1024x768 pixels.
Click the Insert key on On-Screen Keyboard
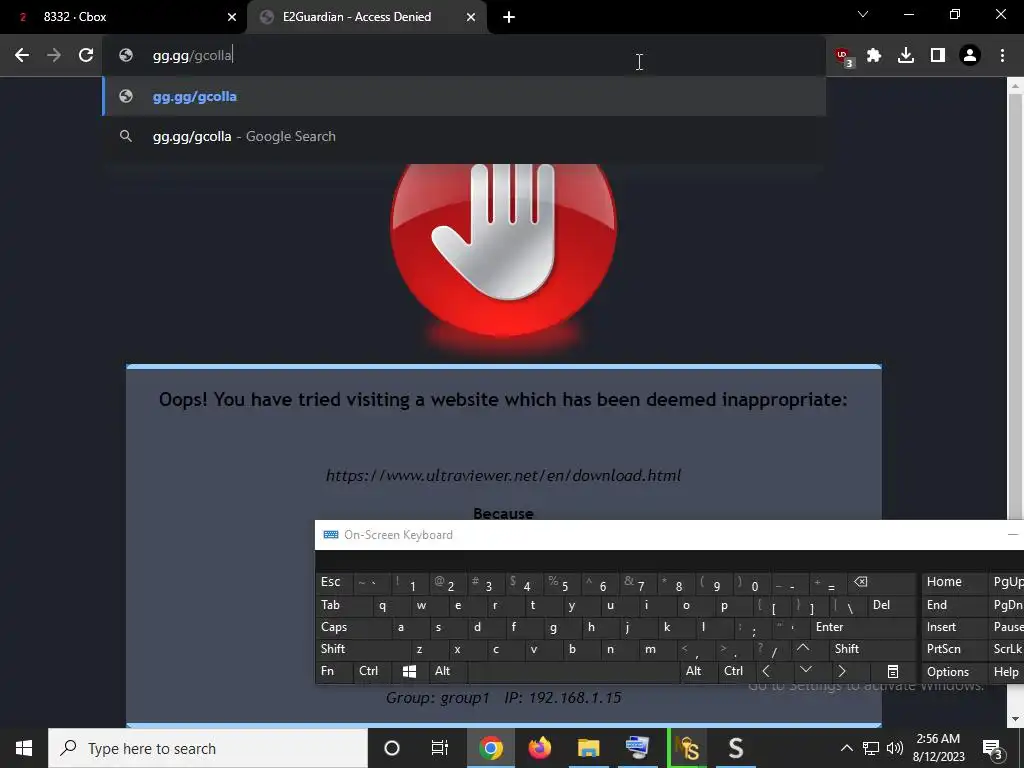point(954,628)
